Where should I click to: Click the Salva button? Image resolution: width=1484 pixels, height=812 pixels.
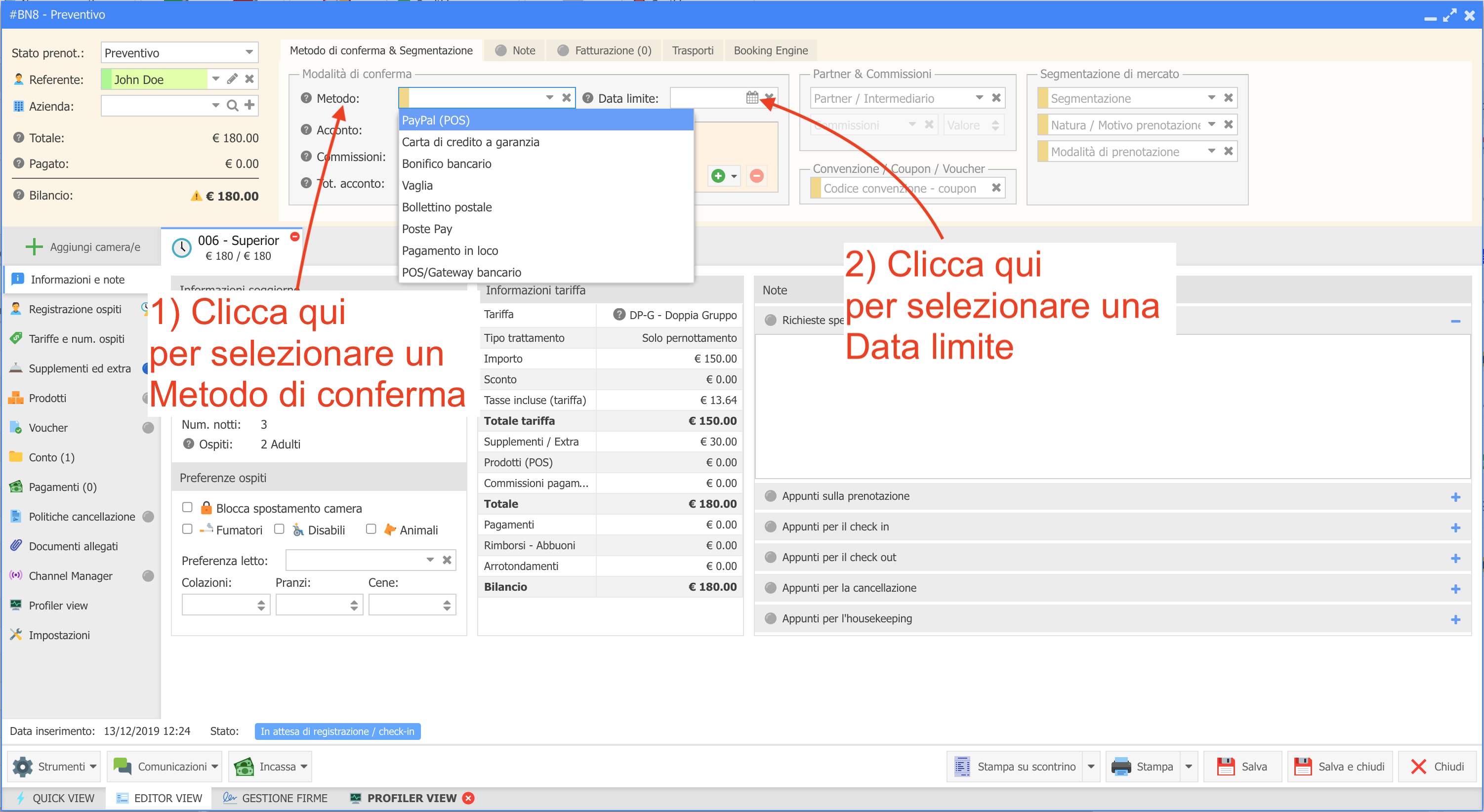(1243, 767)
